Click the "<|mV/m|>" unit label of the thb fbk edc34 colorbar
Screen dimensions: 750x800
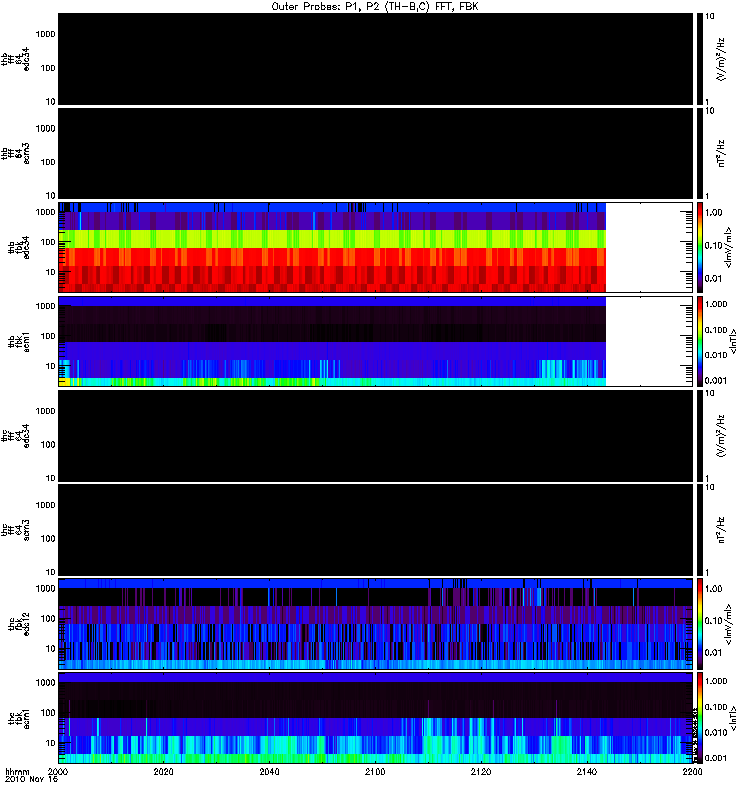[728, 247]
